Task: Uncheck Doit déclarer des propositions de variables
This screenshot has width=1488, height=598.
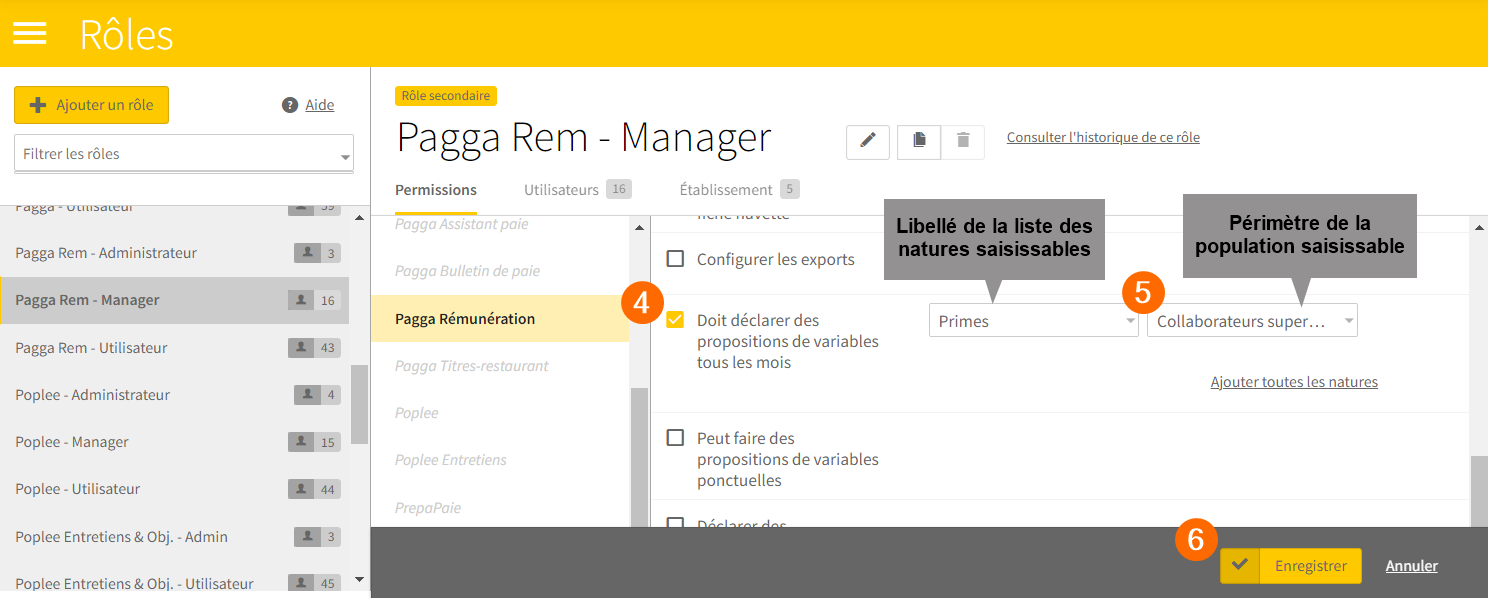Action: click(x=676, y=320)
